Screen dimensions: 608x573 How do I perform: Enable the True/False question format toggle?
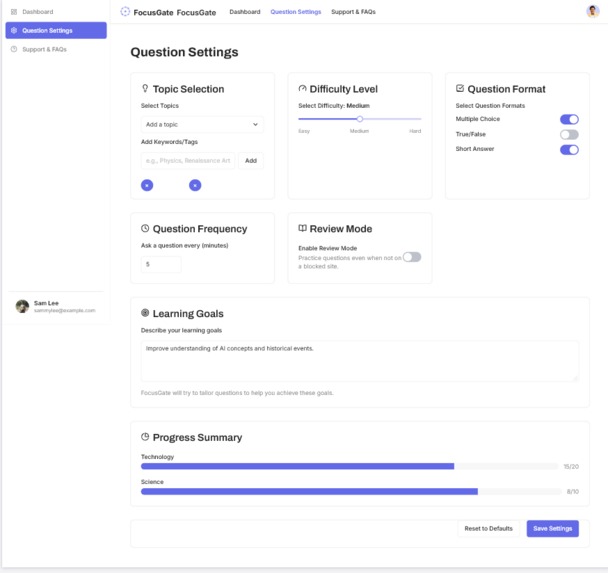569,135
